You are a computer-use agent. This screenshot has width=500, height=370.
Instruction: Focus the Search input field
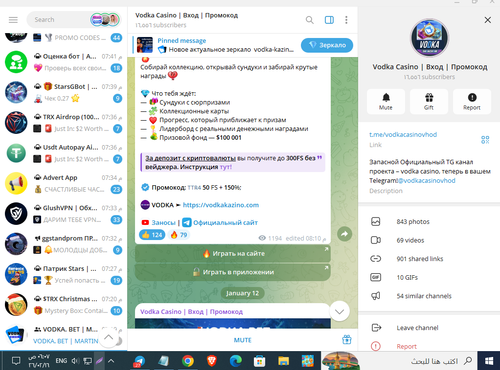tap(57, 20)
